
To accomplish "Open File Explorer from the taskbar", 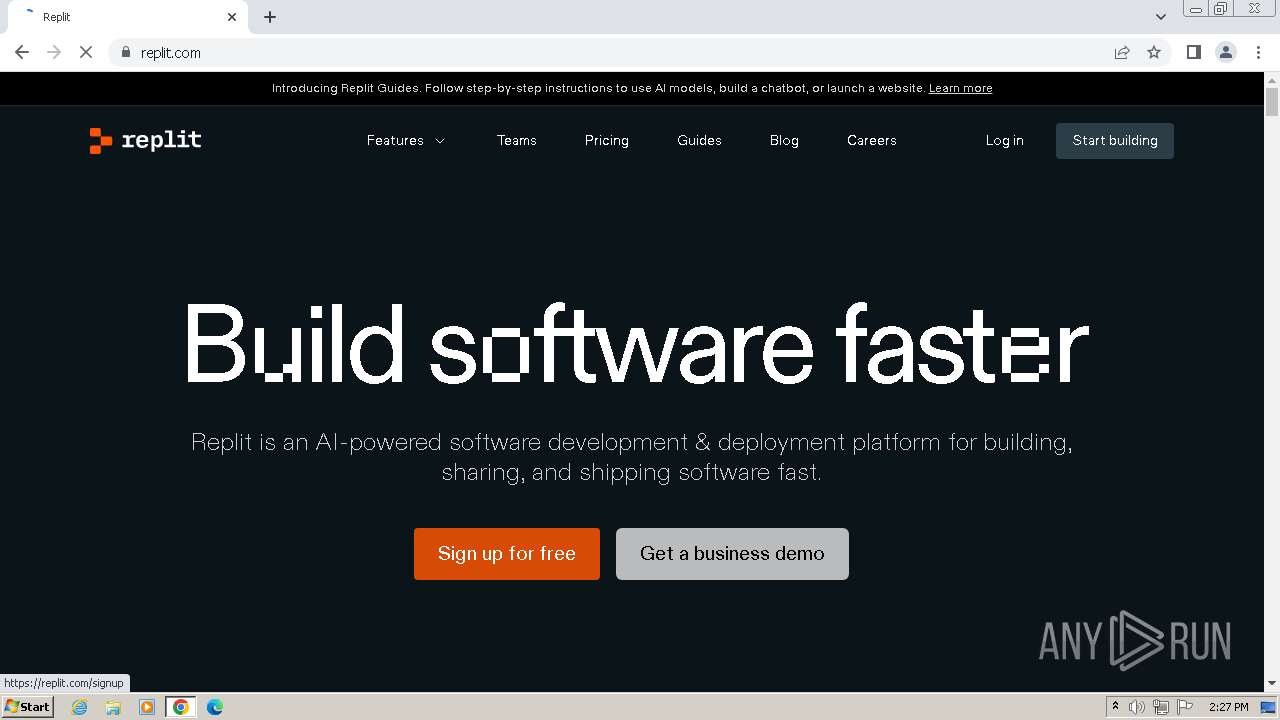I will pyautogui.click(x=113, y=707).
